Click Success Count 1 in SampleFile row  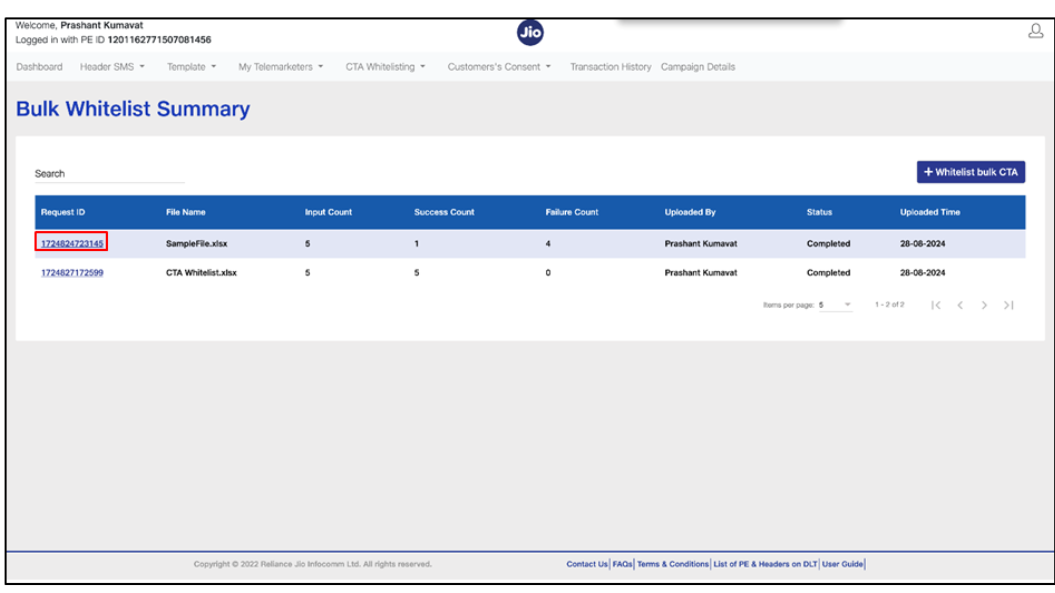point(416,244)
